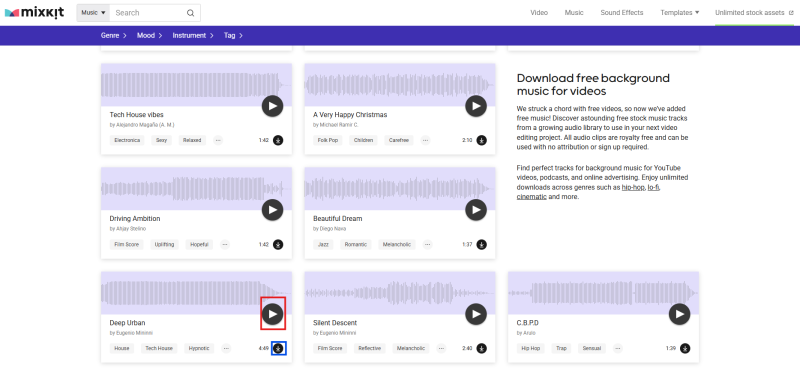This screenshot has width=800, height=369.
Task: Select the Romantic tag
Action: (356, 244)
